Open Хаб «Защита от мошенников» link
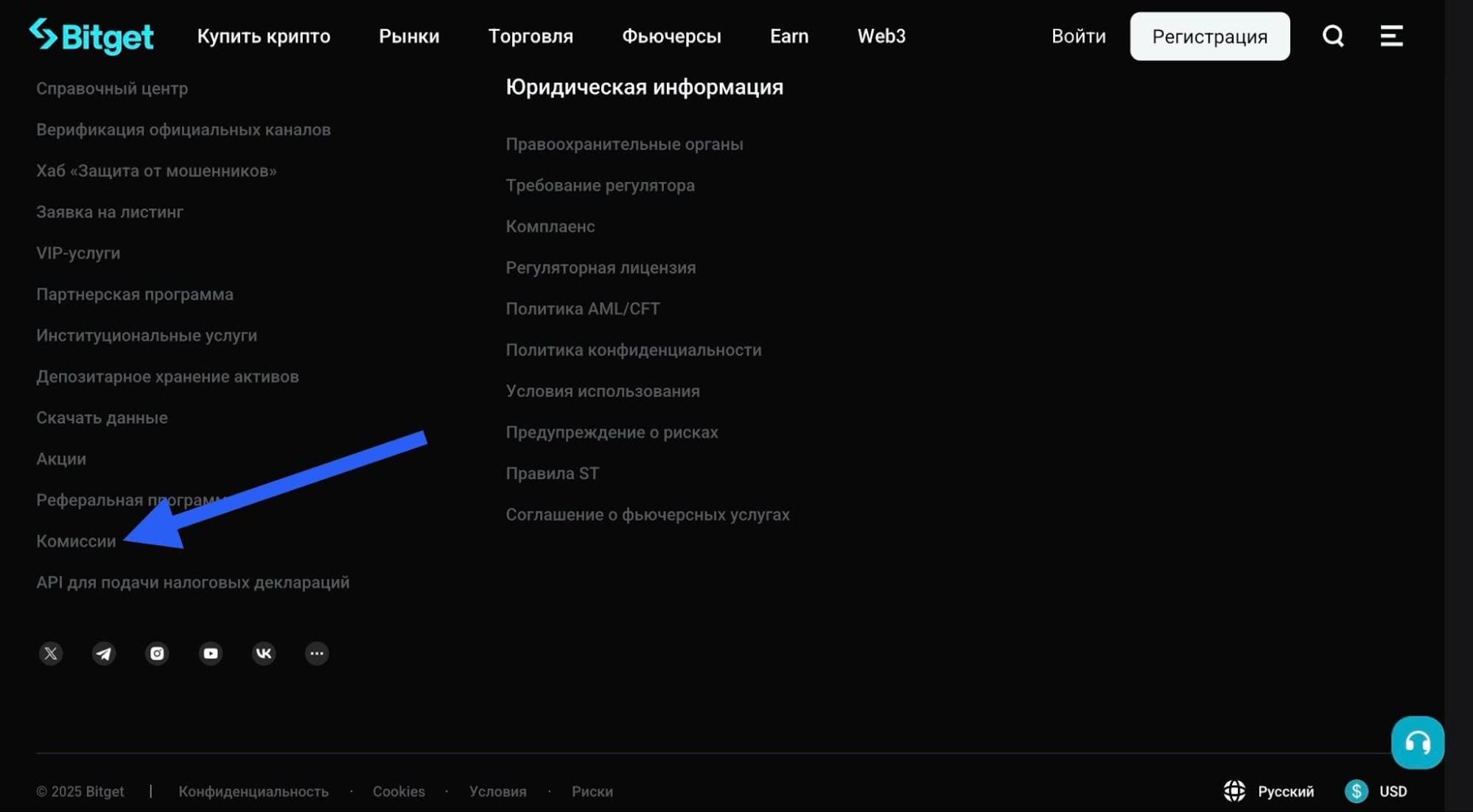Screen dimensions: 1473x812 tap(156, 171)
